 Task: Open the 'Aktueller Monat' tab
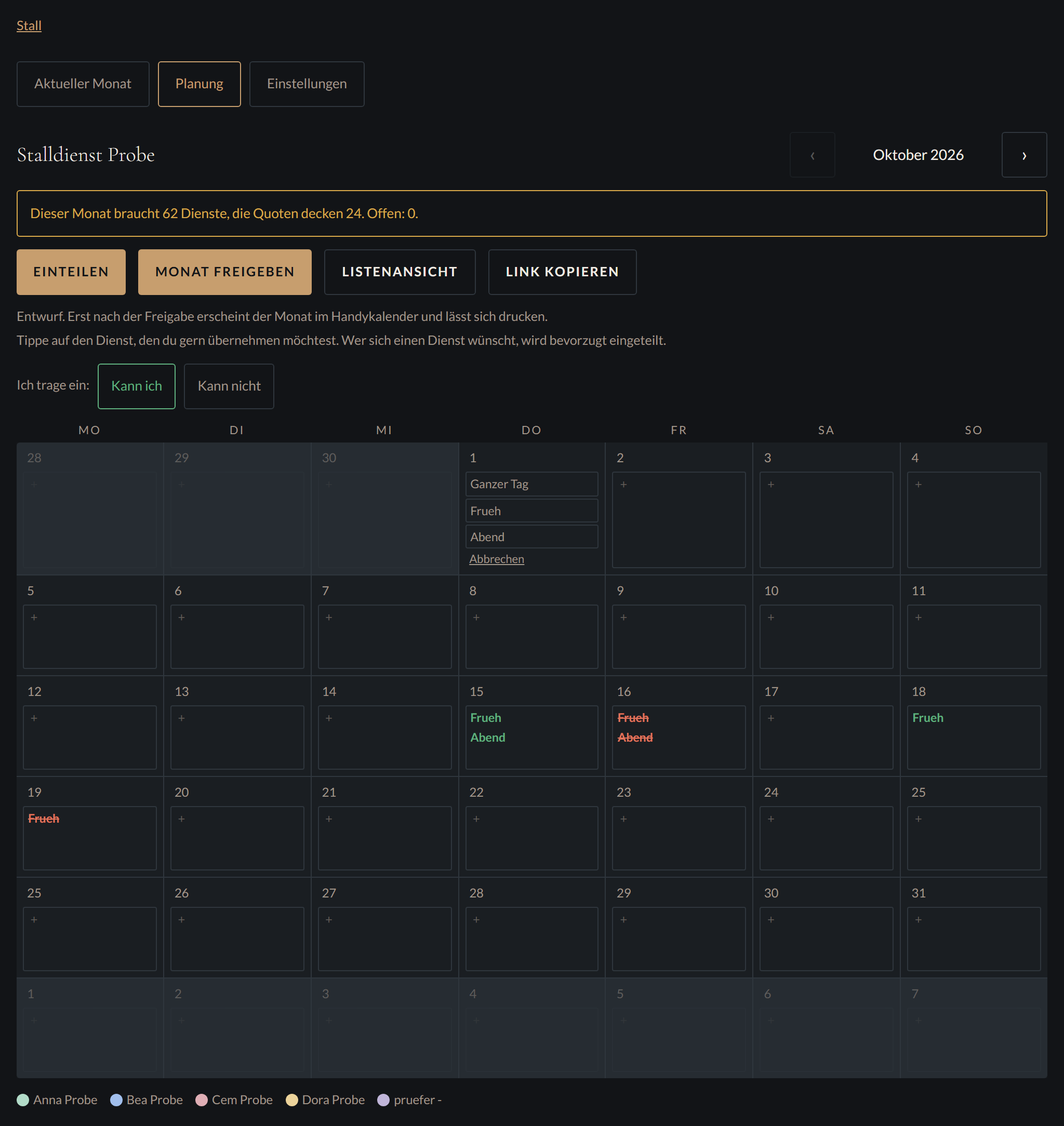[83, 84]
